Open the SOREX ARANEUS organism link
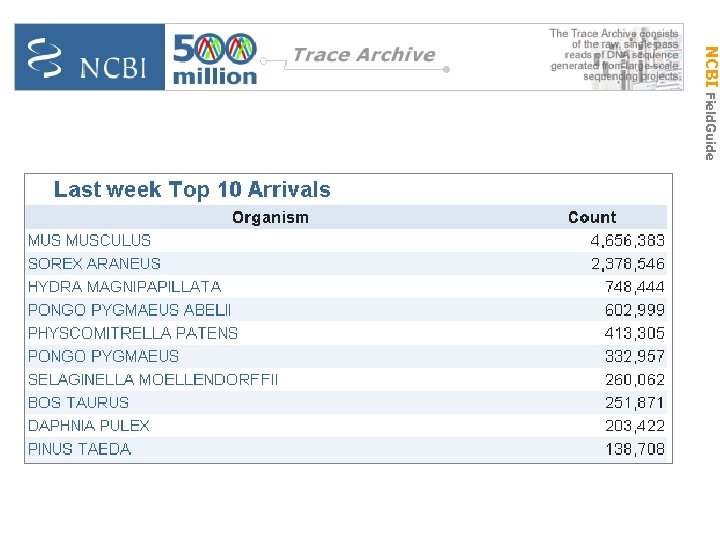The image size is (720, 540). (x=94, y=264)
